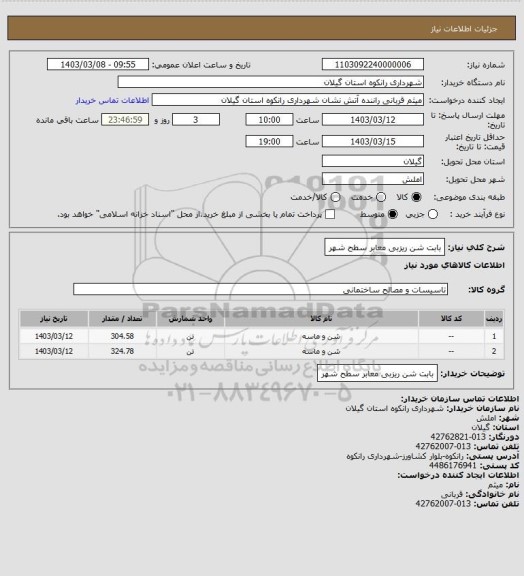Select the کالا radio button

pos(416,198)
